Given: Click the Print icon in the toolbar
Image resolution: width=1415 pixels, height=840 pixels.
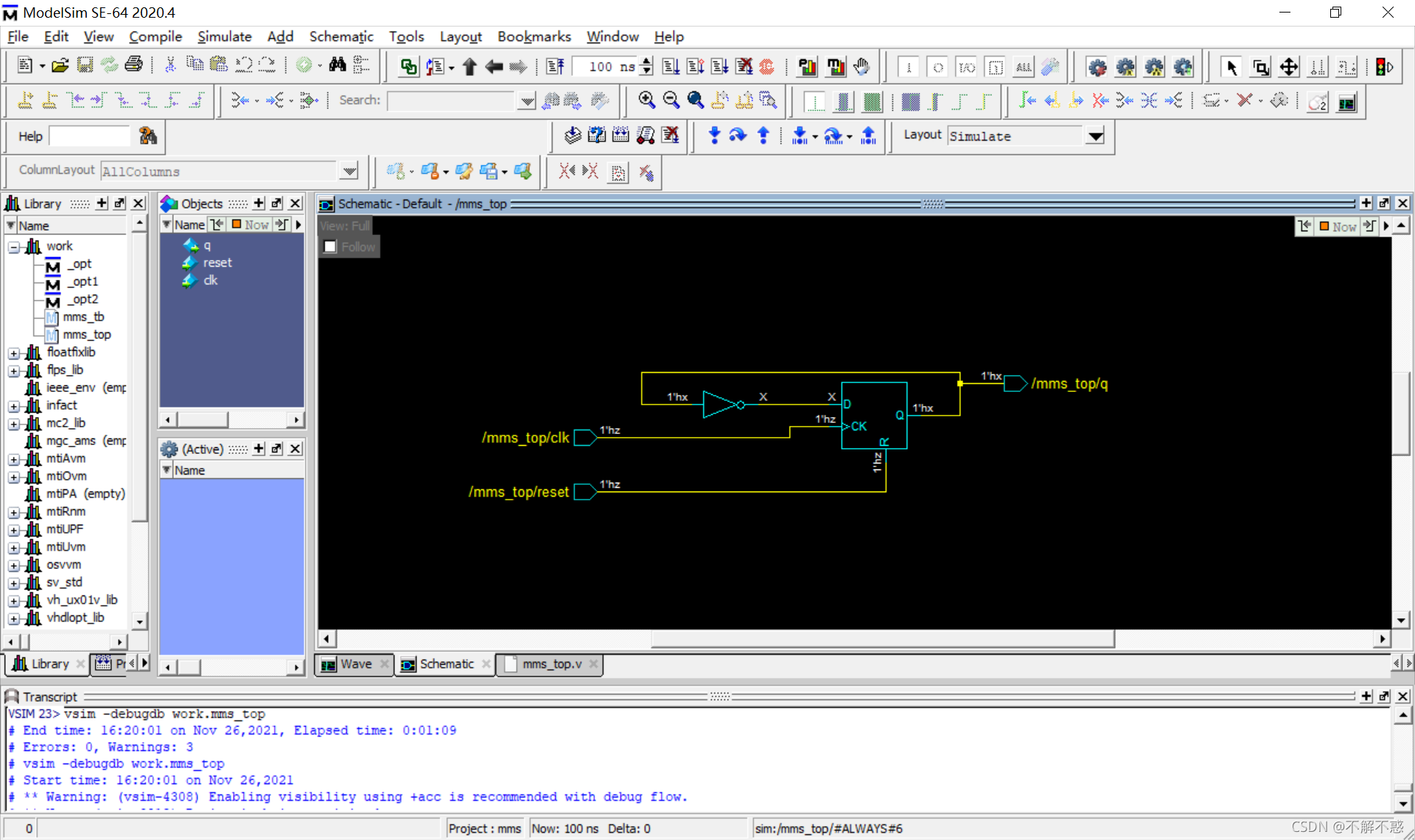Looking at the screenshot, I should [134, 65].
